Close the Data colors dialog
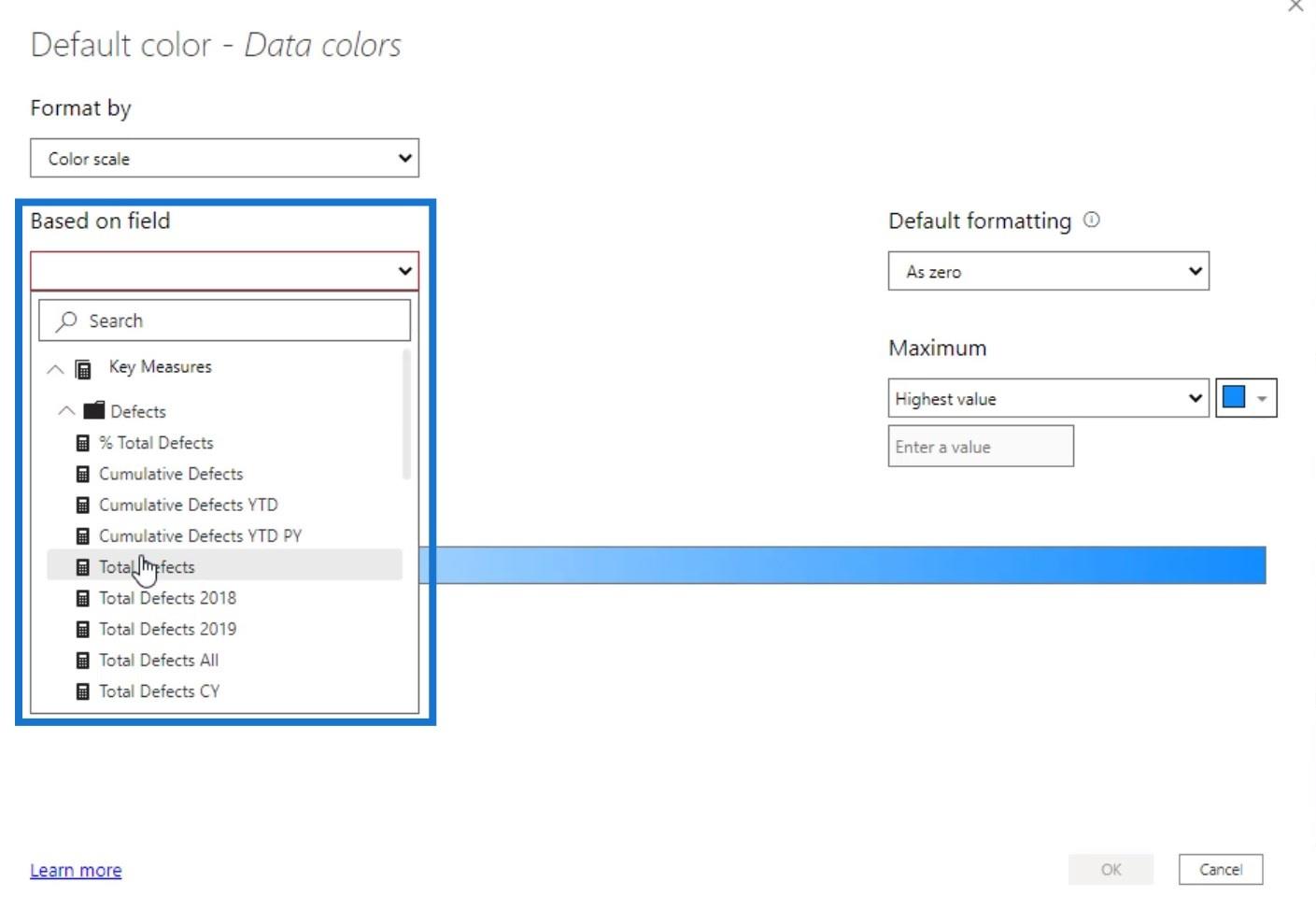Screen dimensions: 1316x911 tap(1295, 6)
